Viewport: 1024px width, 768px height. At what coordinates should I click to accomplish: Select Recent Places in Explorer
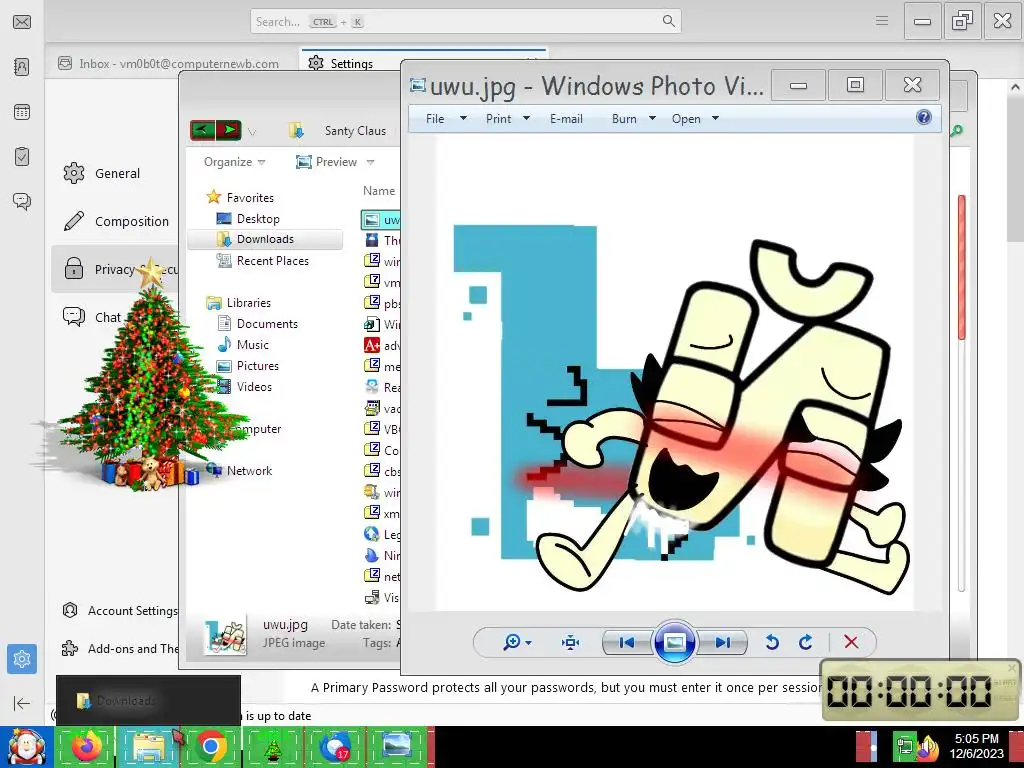[263, 261]
